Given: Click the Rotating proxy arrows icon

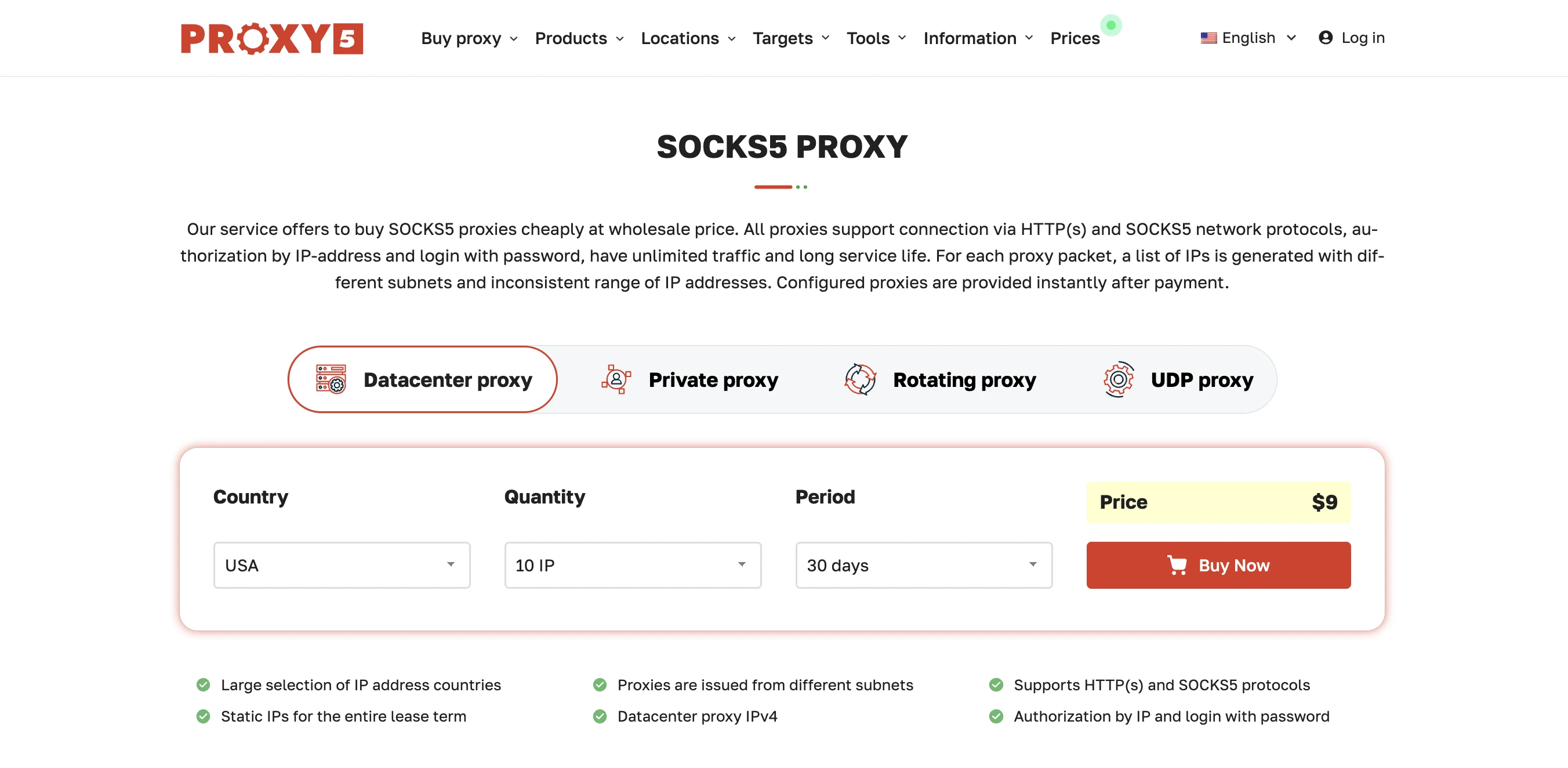Looking at the screenshot, I should click(860, 379).
